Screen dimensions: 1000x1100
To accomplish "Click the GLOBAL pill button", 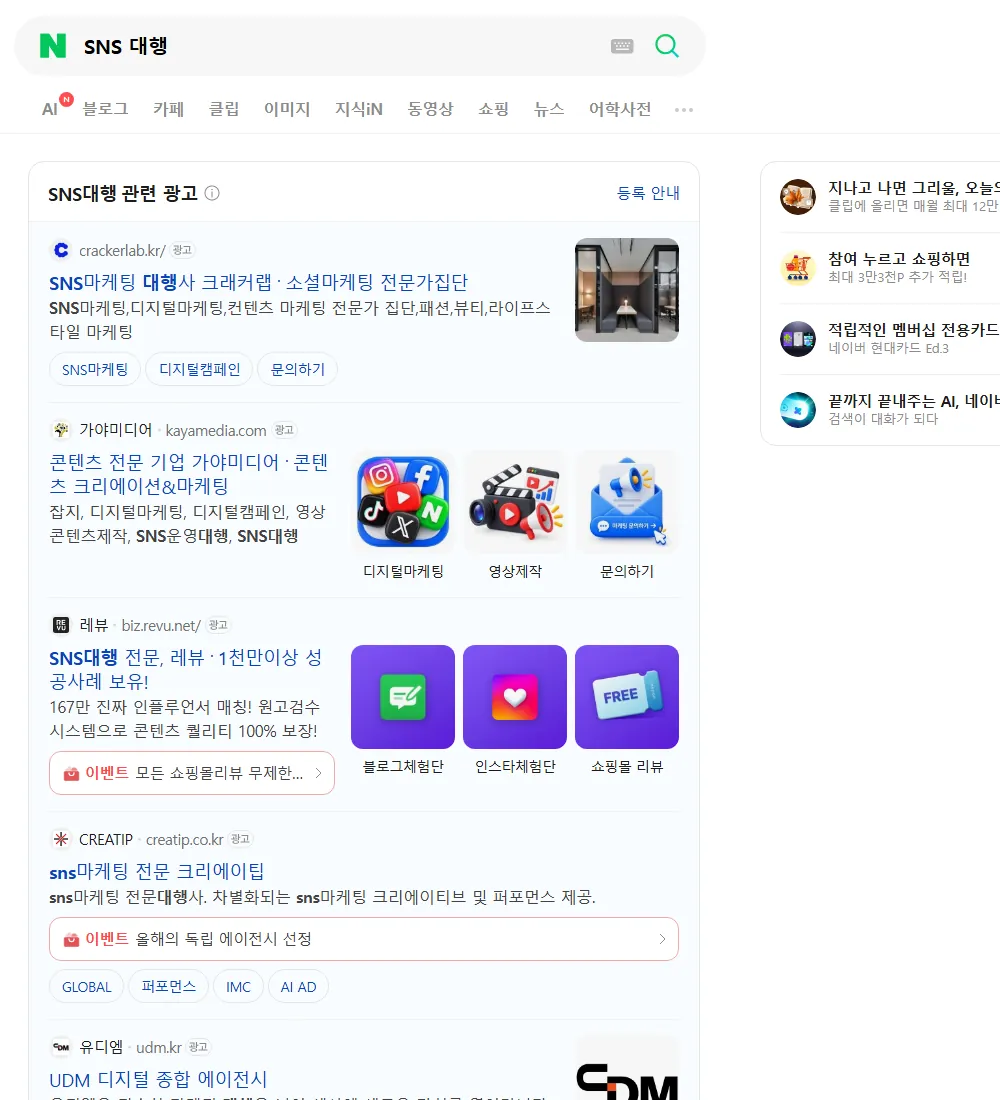I will (86, 987).
